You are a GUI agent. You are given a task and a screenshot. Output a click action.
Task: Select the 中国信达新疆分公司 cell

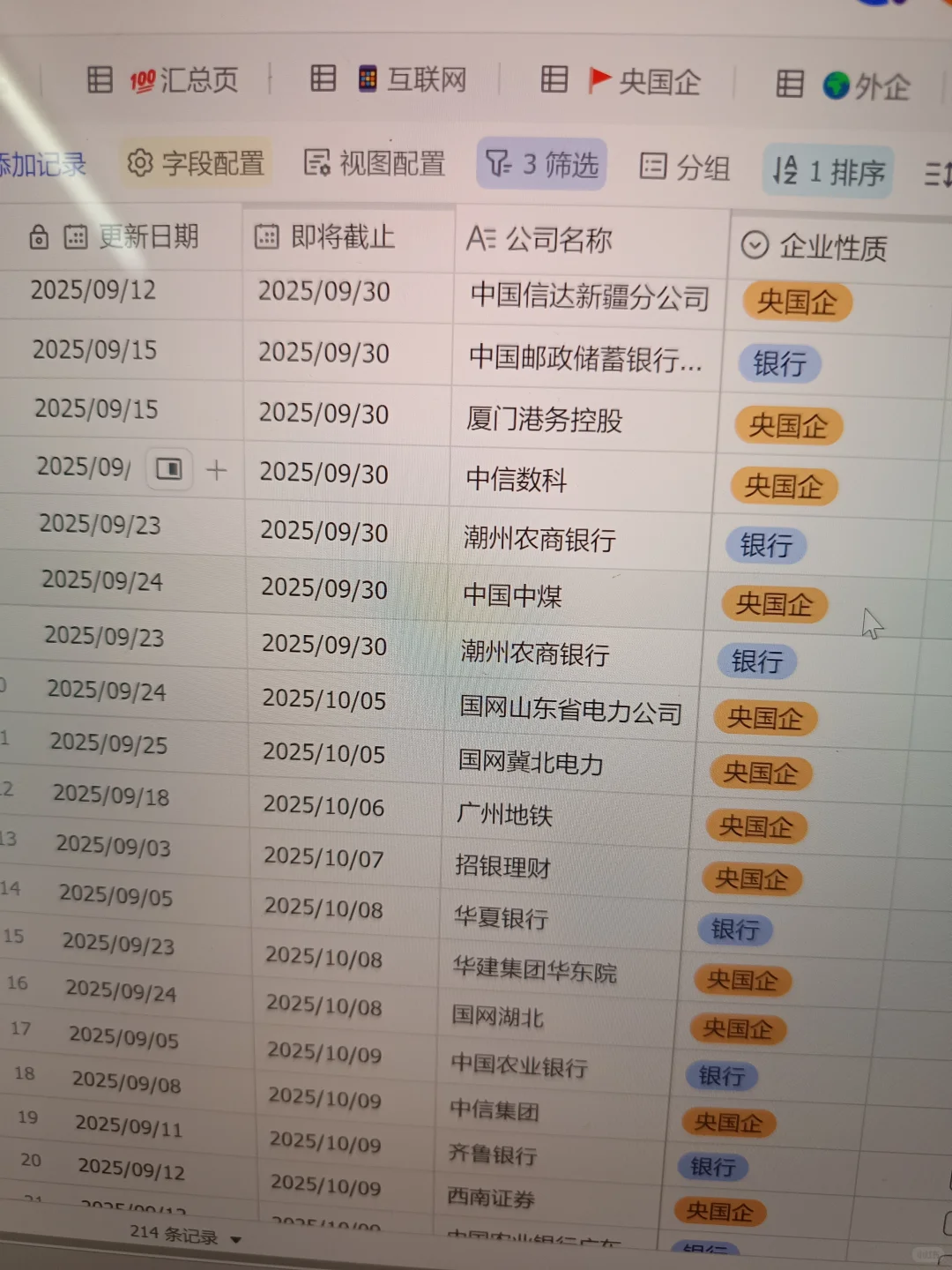point(588,297)
